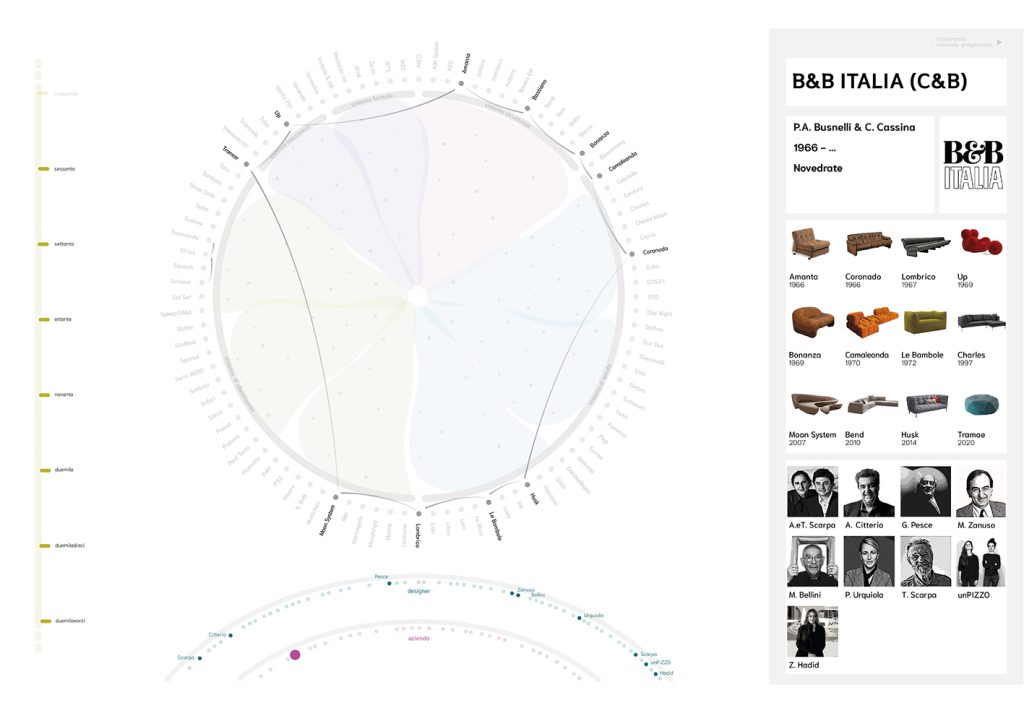
Task: Select the ottanta decade marker
Action: [44, 319]
